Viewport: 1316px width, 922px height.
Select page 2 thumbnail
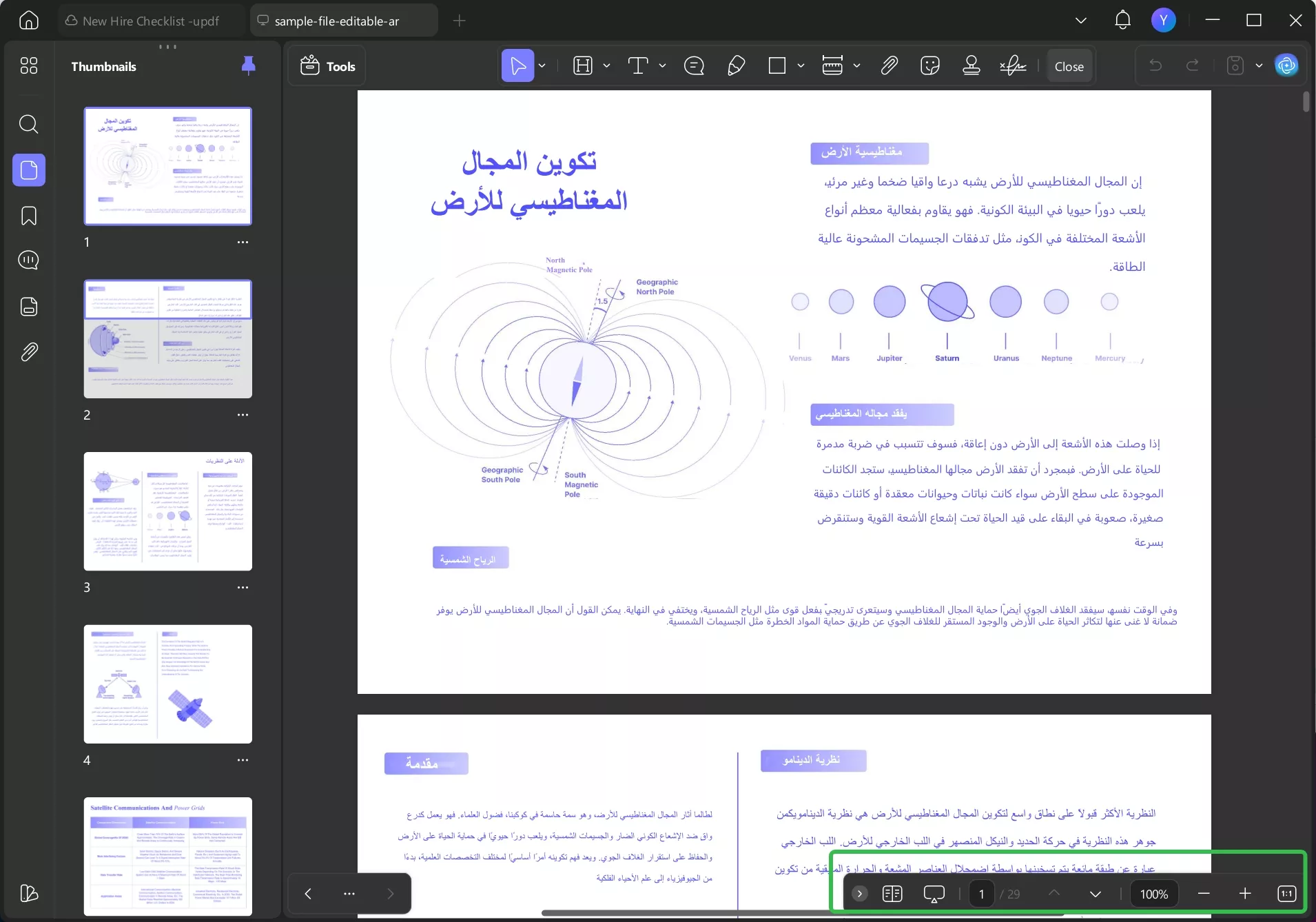[x=167, y=339]
